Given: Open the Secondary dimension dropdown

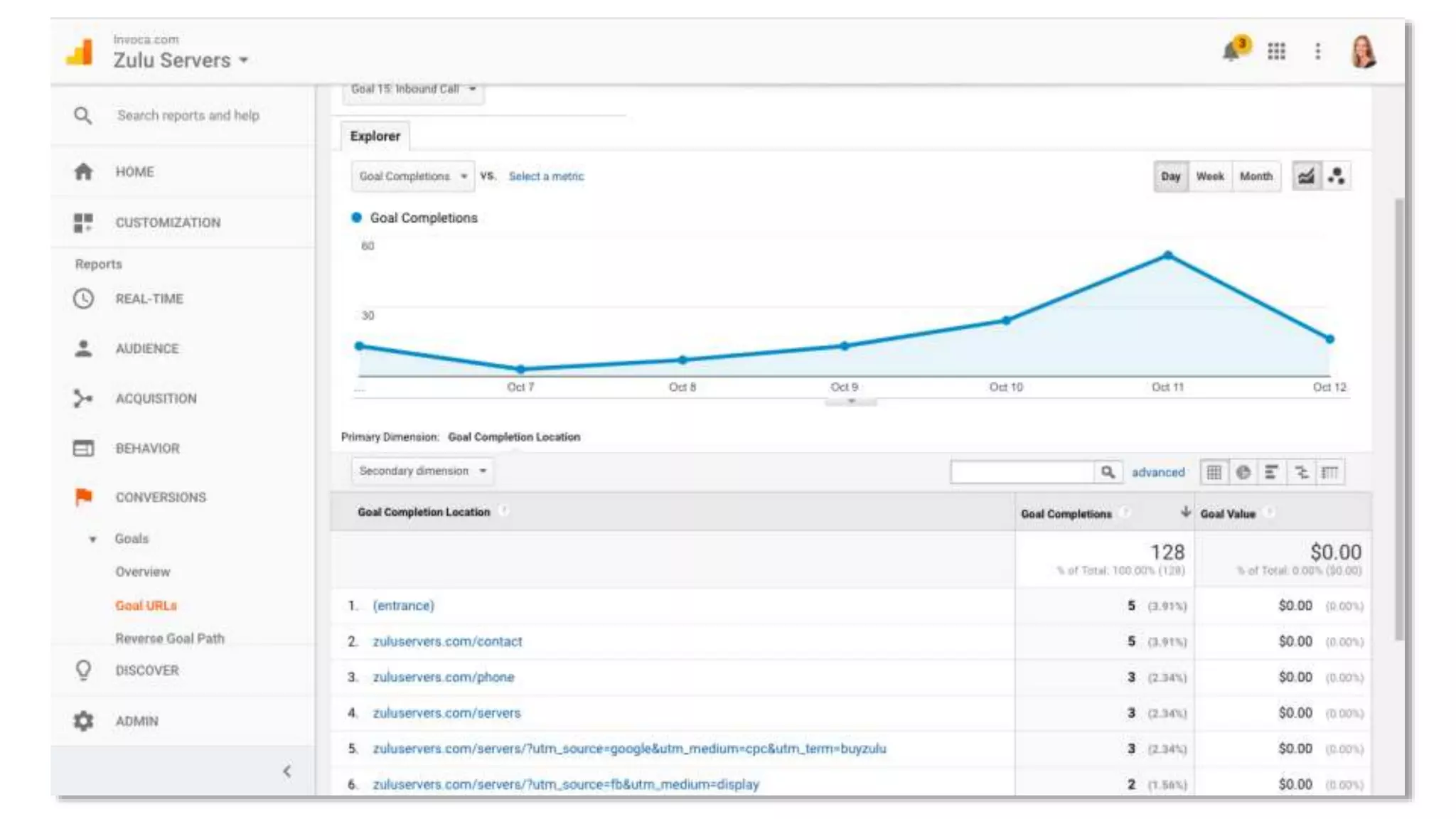Looking at the screenshot, I should 422,471.
